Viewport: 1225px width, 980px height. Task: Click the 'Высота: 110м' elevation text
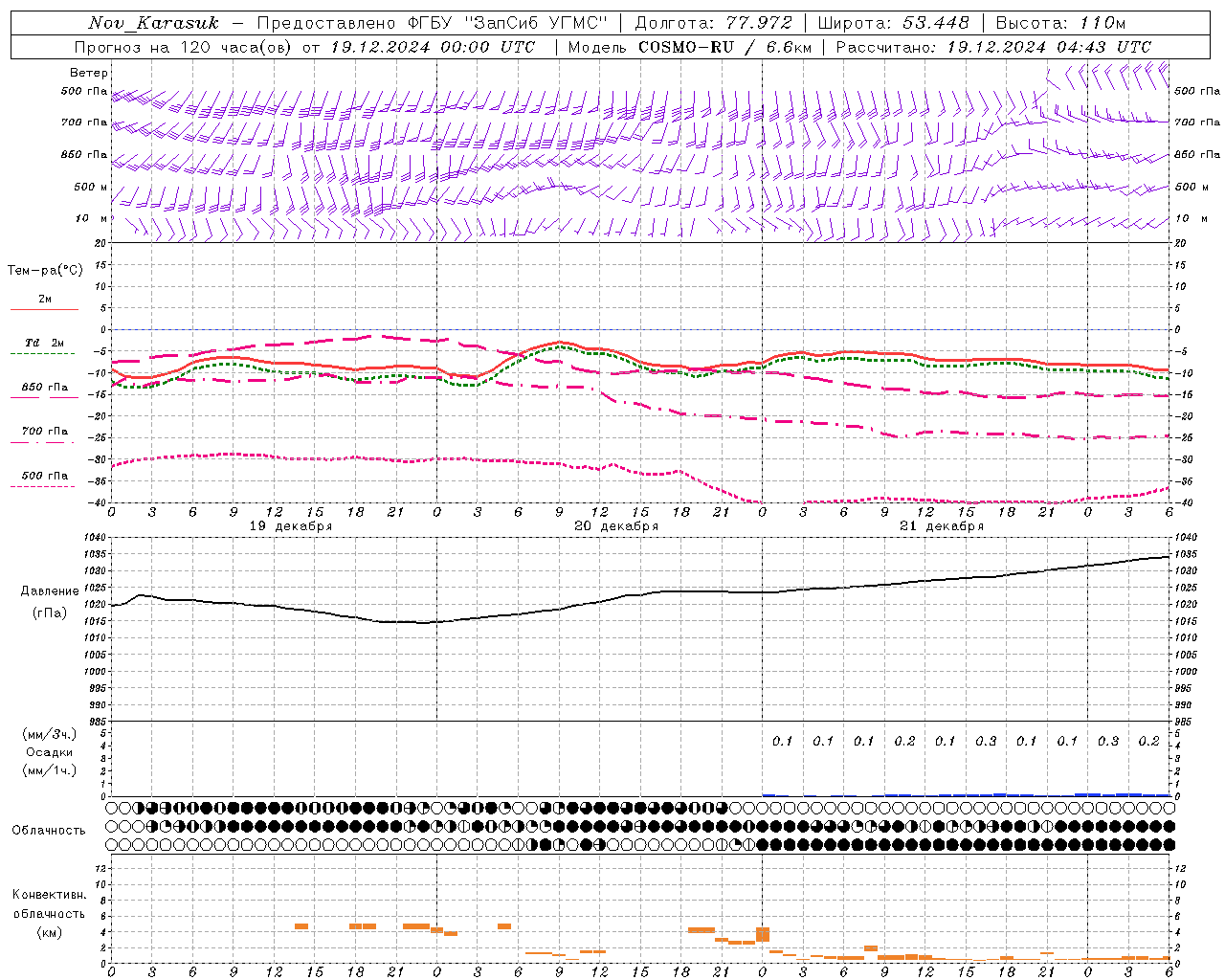point(1060,22)
